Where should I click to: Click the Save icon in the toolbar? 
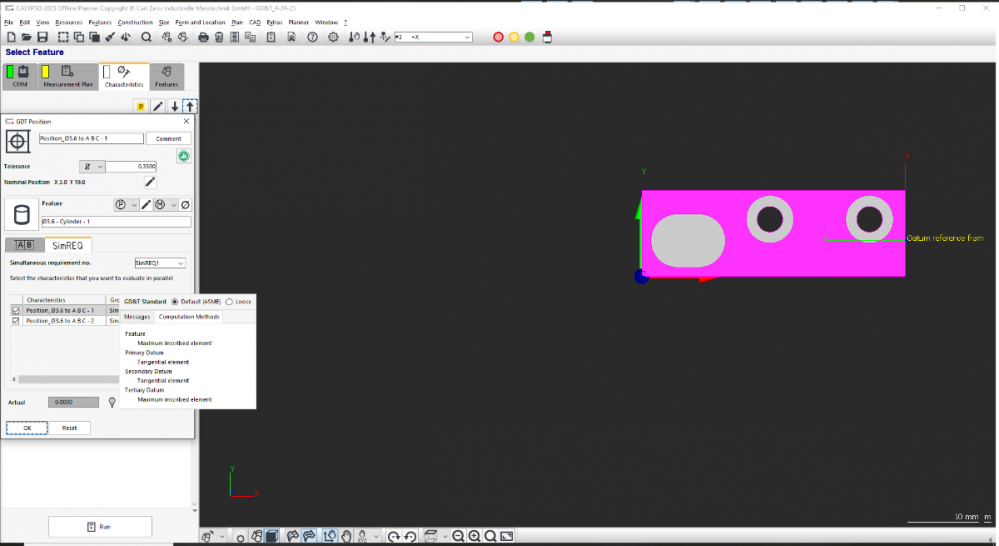pos(42,37)
